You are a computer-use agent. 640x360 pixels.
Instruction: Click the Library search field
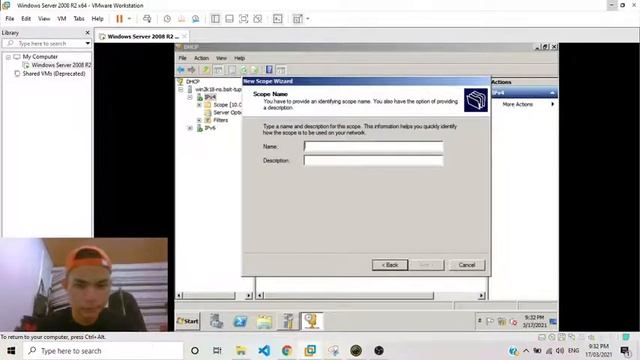tap(46, 43)
